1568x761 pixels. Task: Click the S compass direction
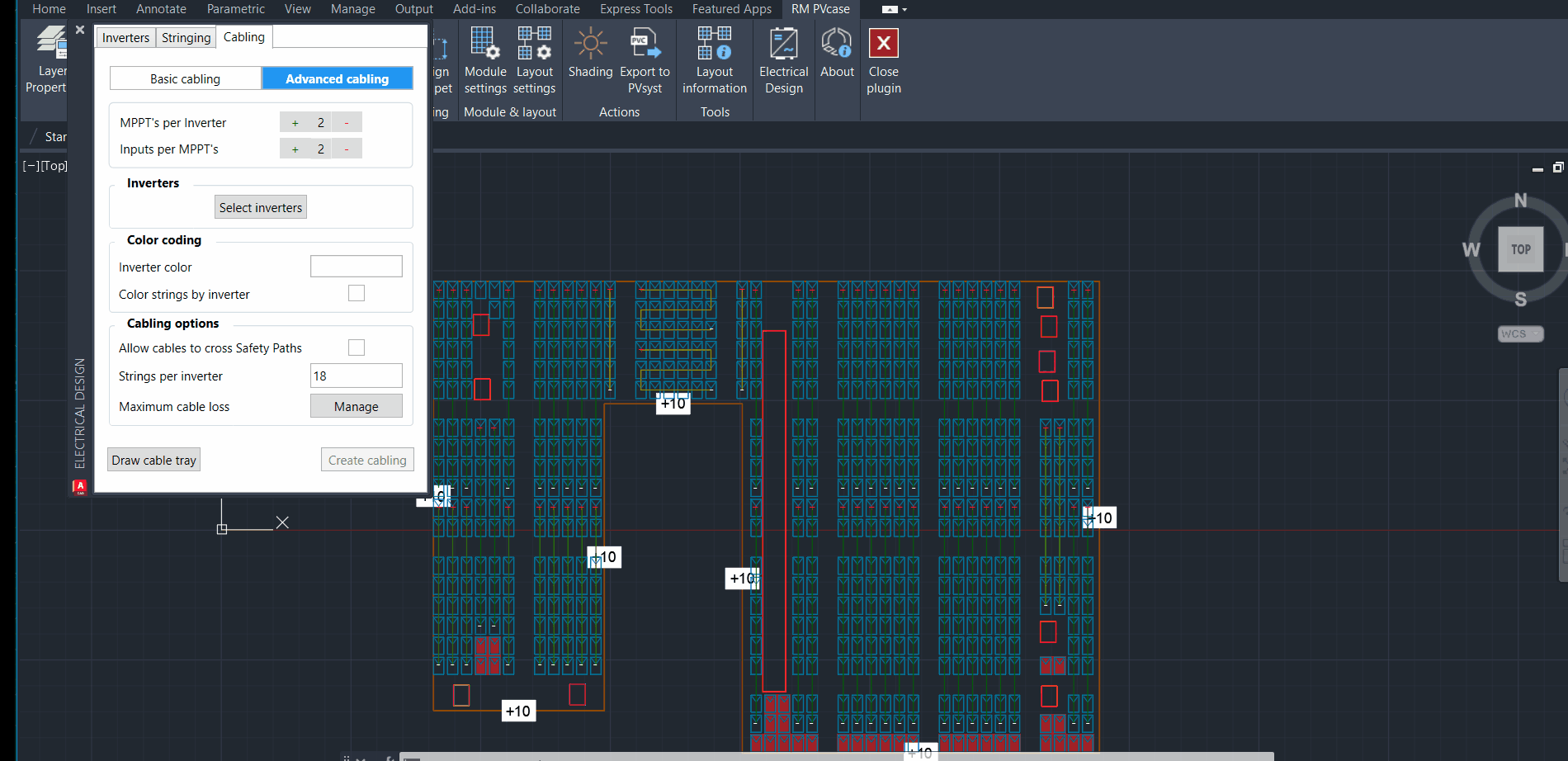tap(1520, 300)
